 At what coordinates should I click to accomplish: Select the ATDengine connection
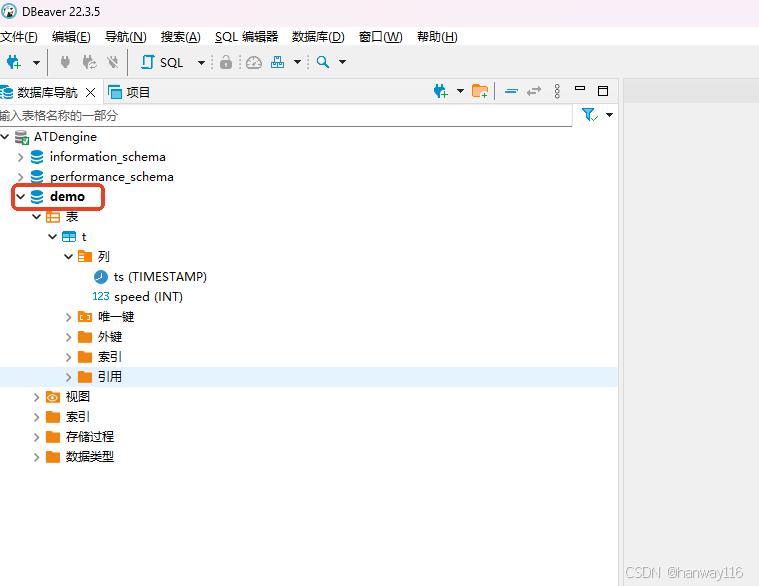65,137
